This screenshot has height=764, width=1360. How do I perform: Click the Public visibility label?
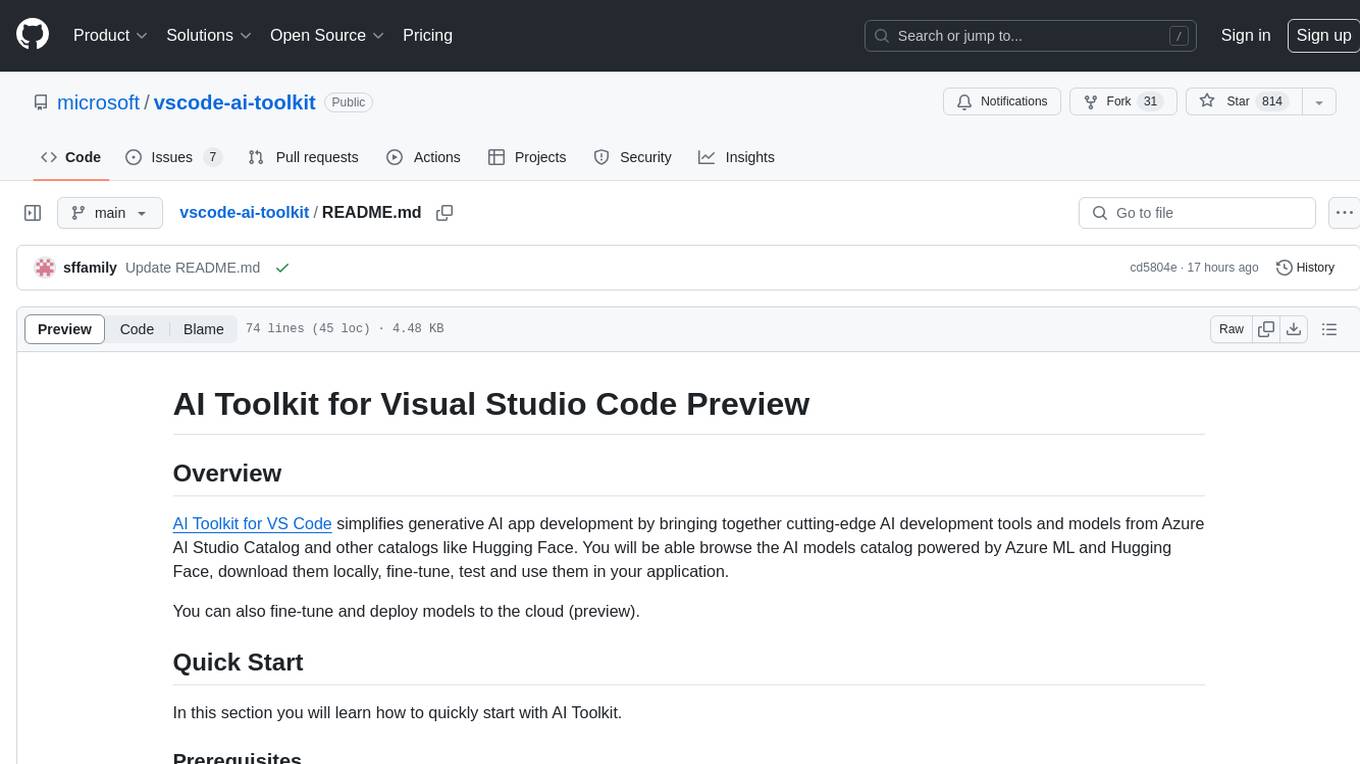point(348,102)
